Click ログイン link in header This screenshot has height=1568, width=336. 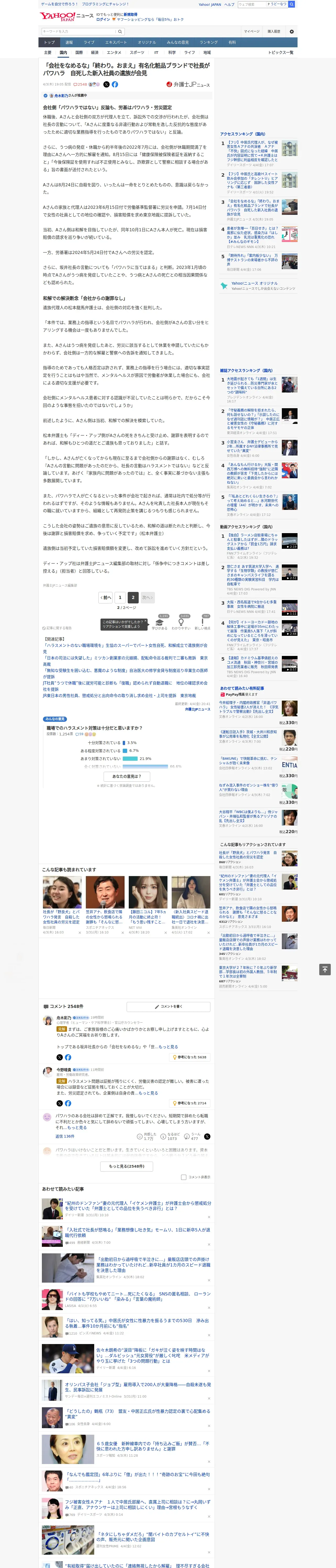pos(103,20)
